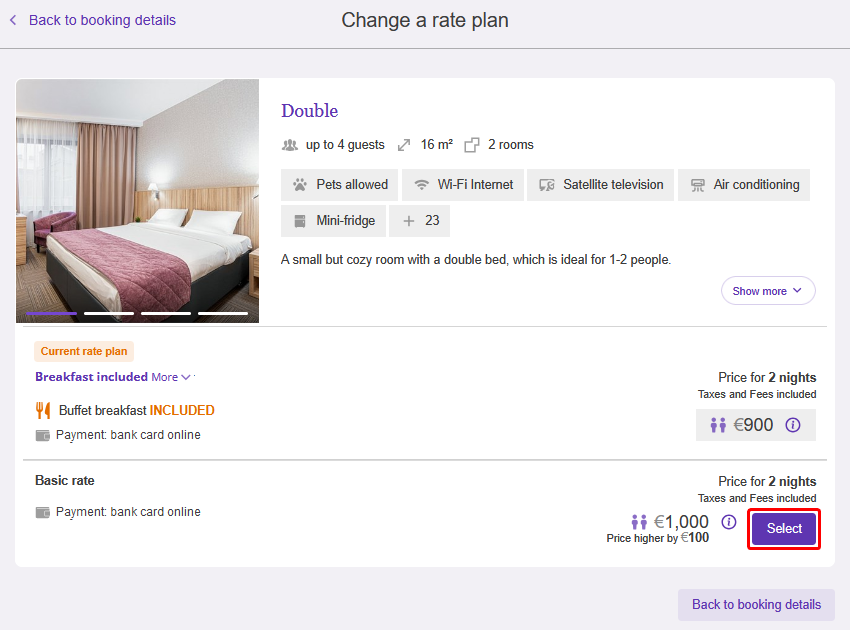Open the Double room title link
The height and width of the screenshot is (630, 850).
(309, 111)
